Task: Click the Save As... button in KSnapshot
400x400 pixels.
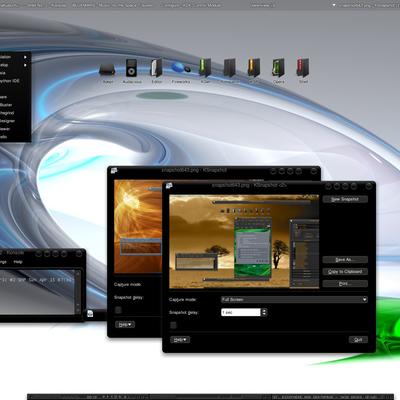Action: [x=345, y=260]
